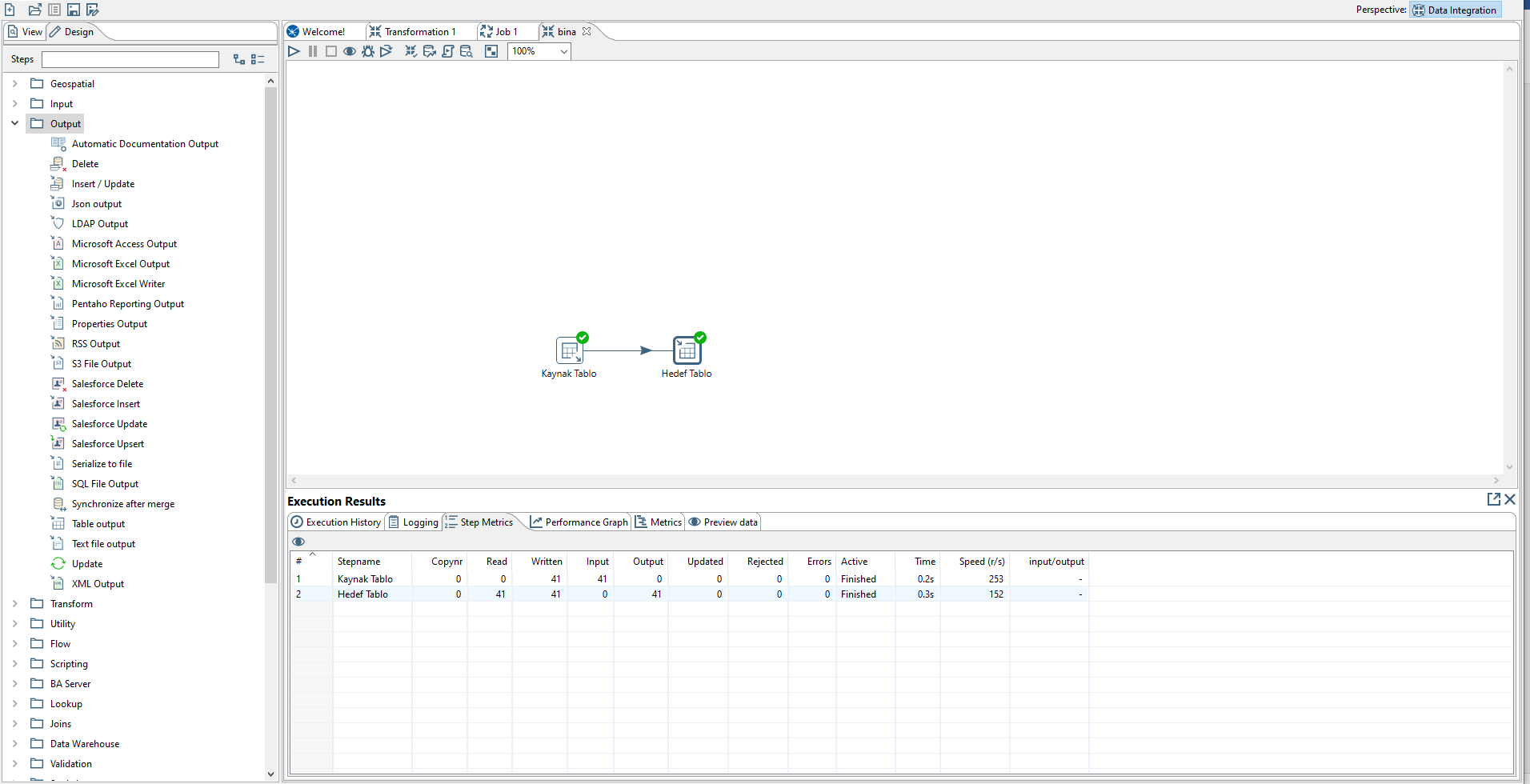Select the Table output step

[x=98, y=524]
